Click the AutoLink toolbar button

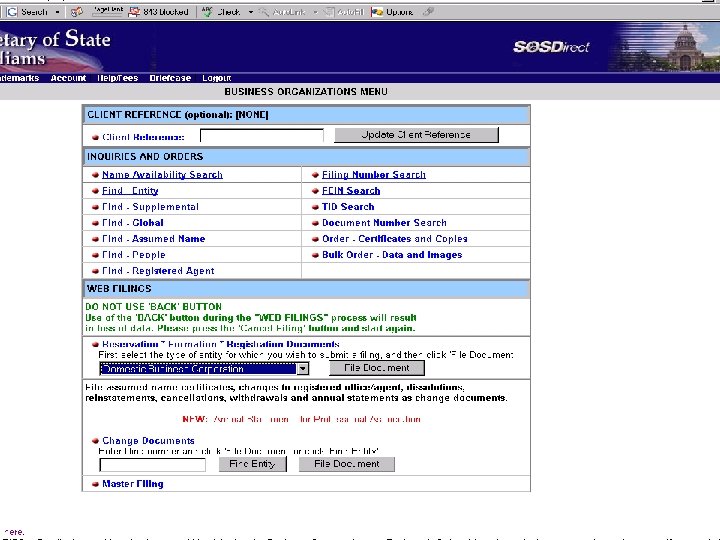tap(282, 12)
